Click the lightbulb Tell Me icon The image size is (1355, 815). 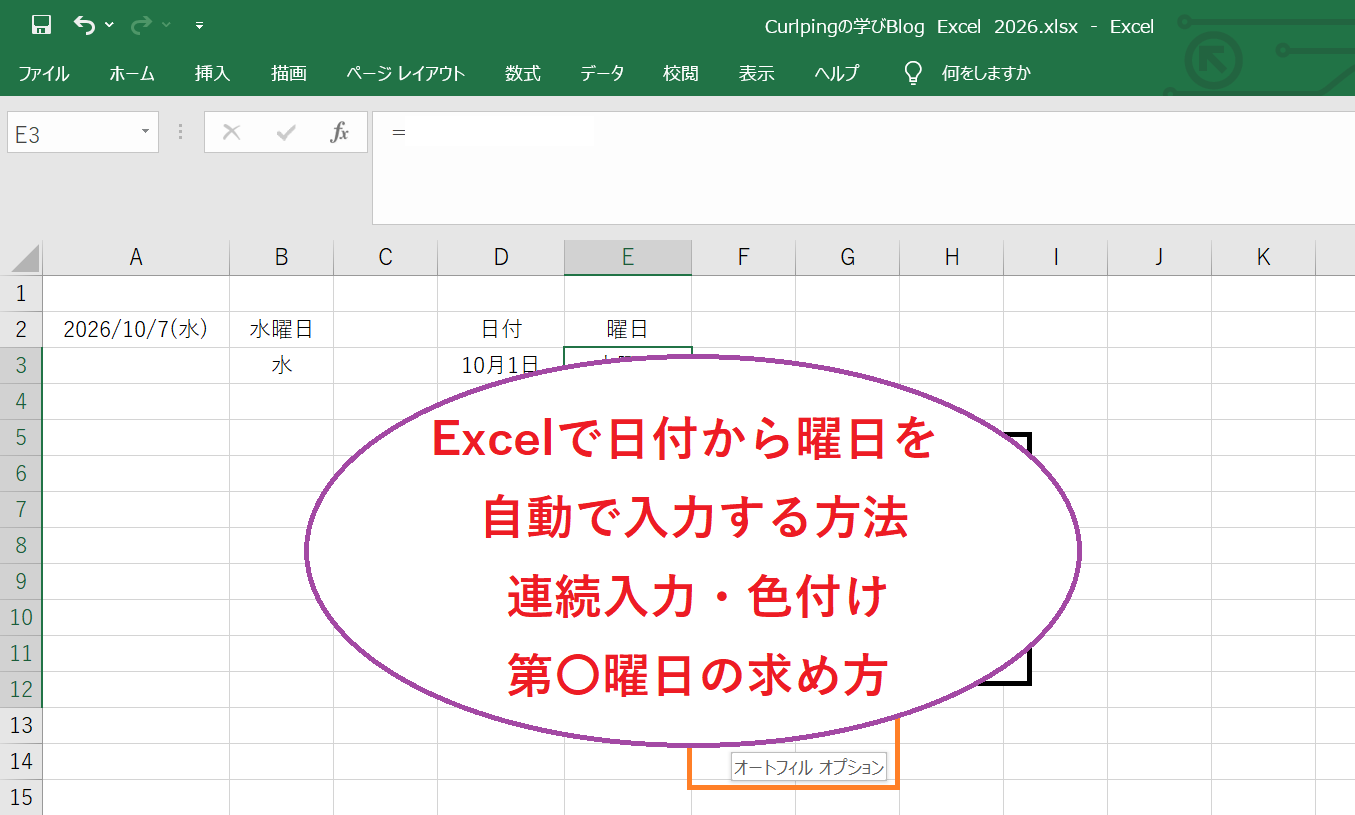[x=912, y=73]
